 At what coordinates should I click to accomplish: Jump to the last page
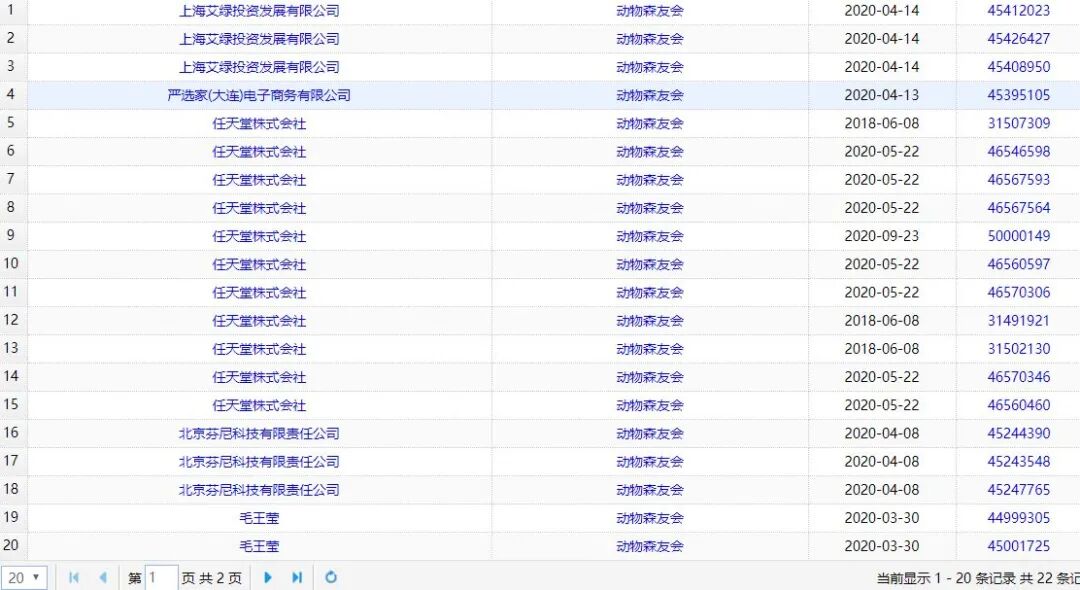297,578
